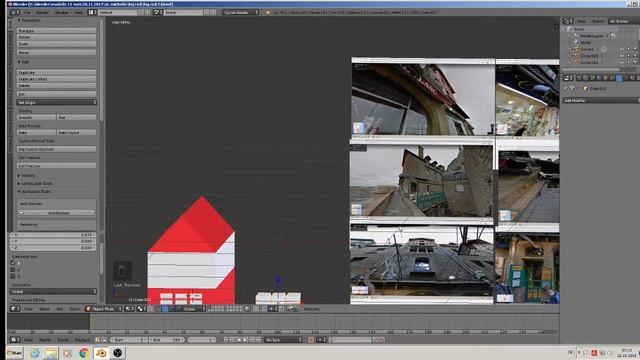The image size is (640, 360).
Task: Open the 3D view View menu
Action: pos(28,309)
